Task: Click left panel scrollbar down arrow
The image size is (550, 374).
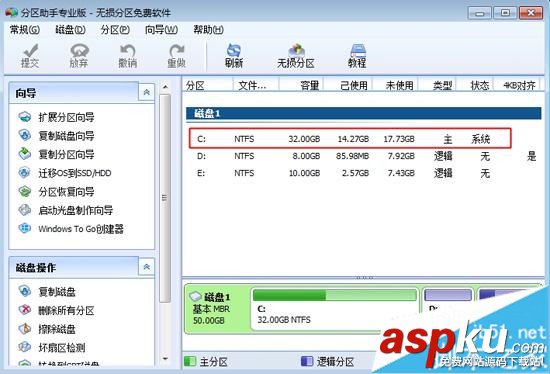Action: 165,359
